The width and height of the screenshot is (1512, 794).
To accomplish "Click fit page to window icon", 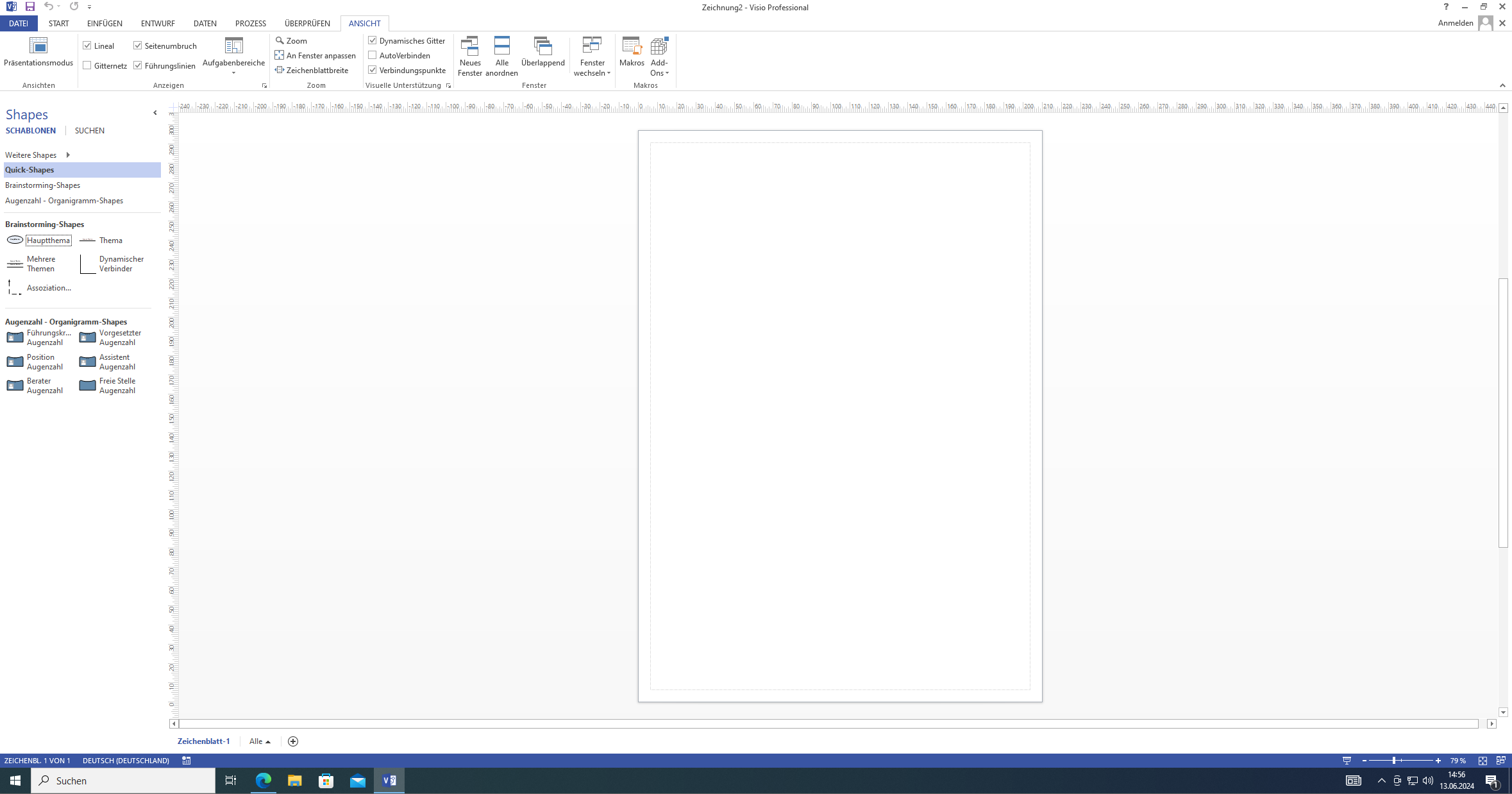I will 1483,760.
